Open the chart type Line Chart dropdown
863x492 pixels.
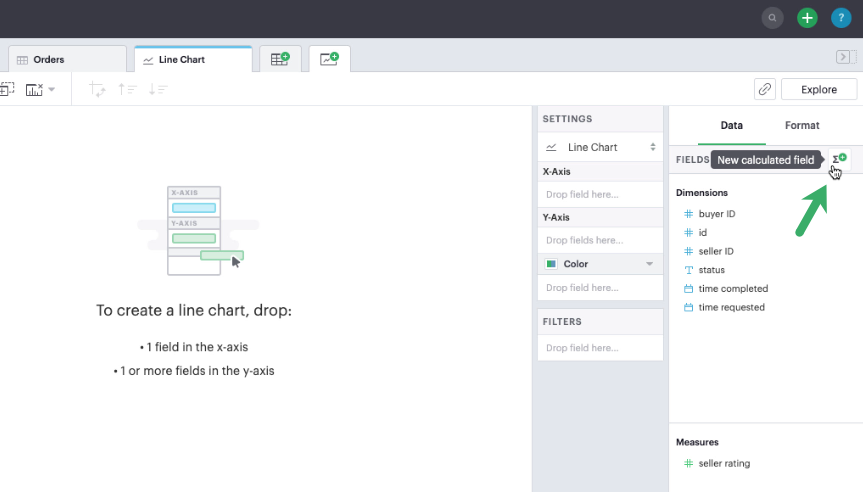pos(599,147)
